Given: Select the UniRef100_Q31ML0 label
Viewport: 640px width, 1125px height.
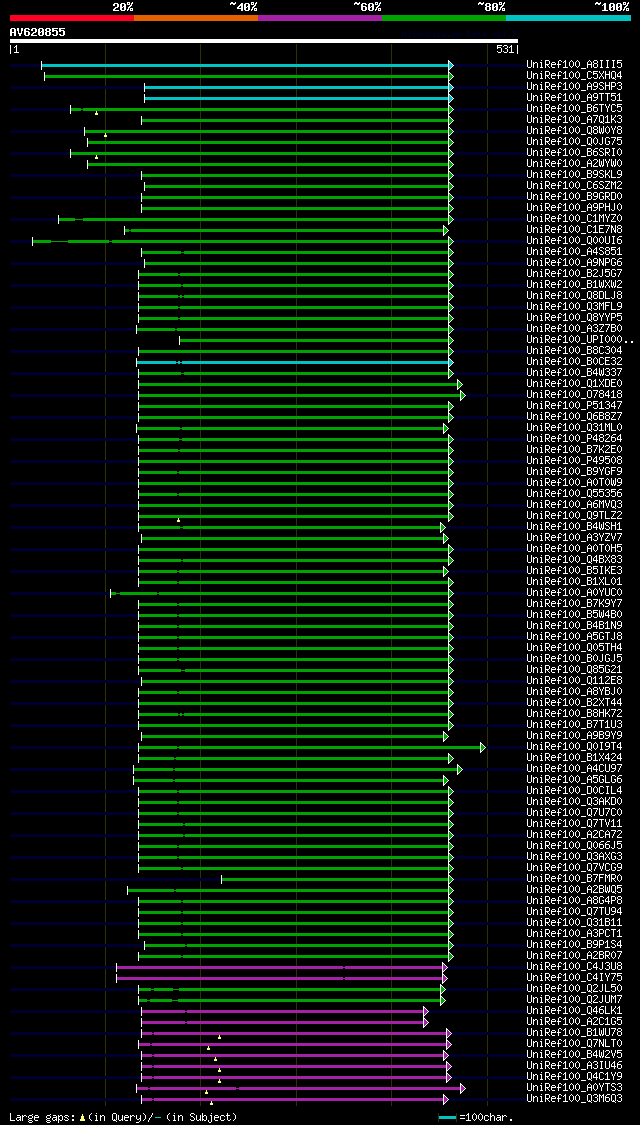Looking at the screenshot, I should [574, 428].
